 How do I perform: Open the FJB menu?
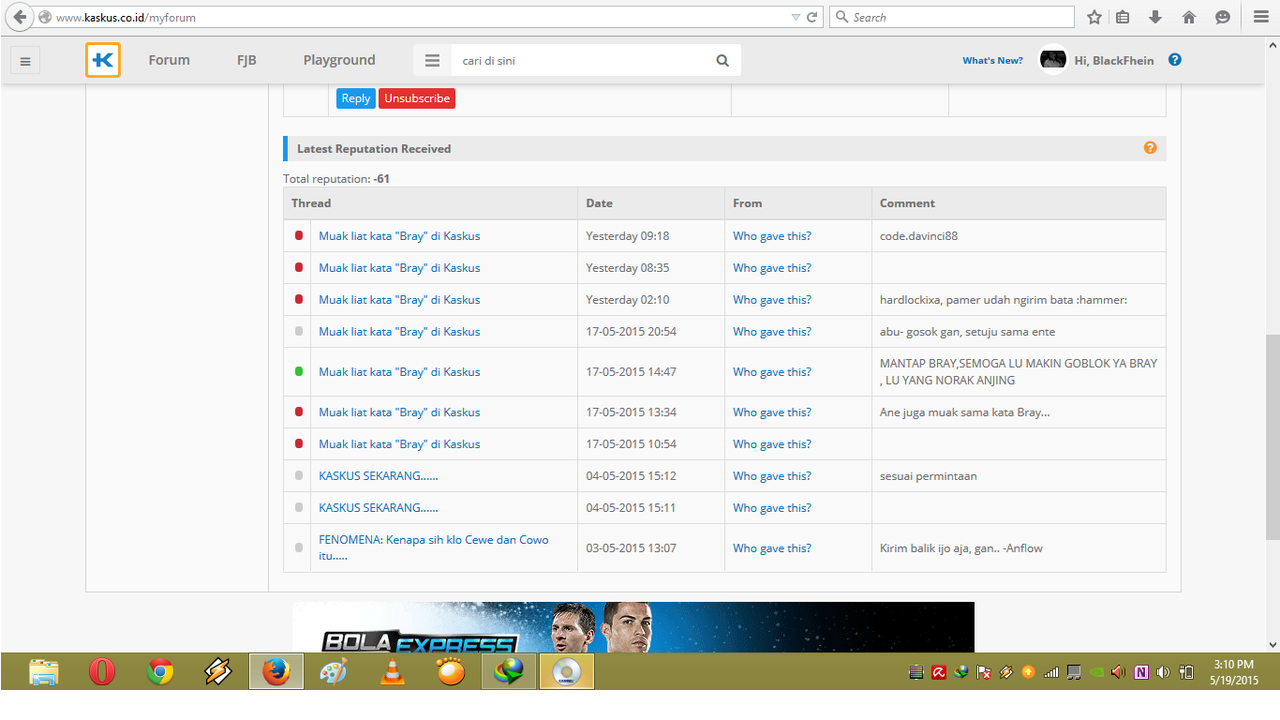coord(247,60)
